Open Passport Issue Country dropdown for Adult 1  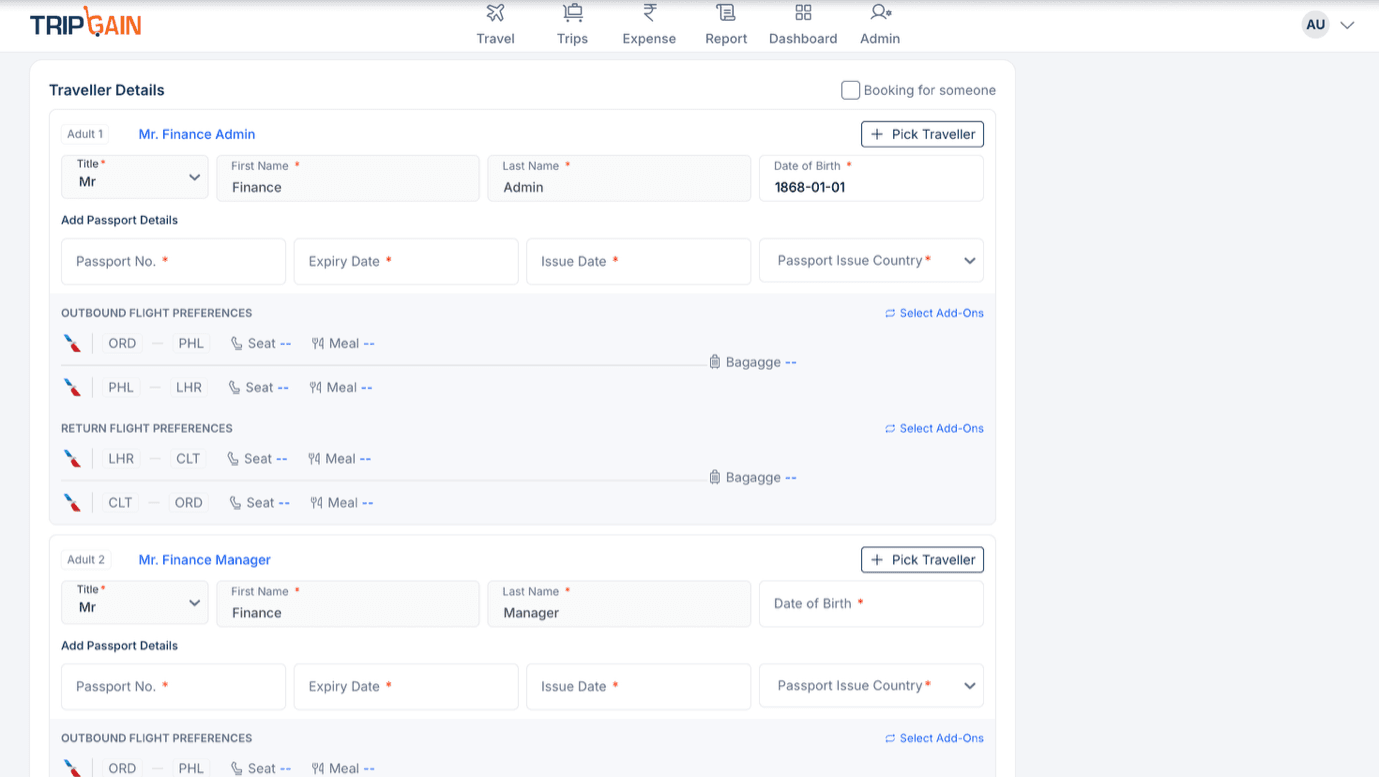pos(871,261)
